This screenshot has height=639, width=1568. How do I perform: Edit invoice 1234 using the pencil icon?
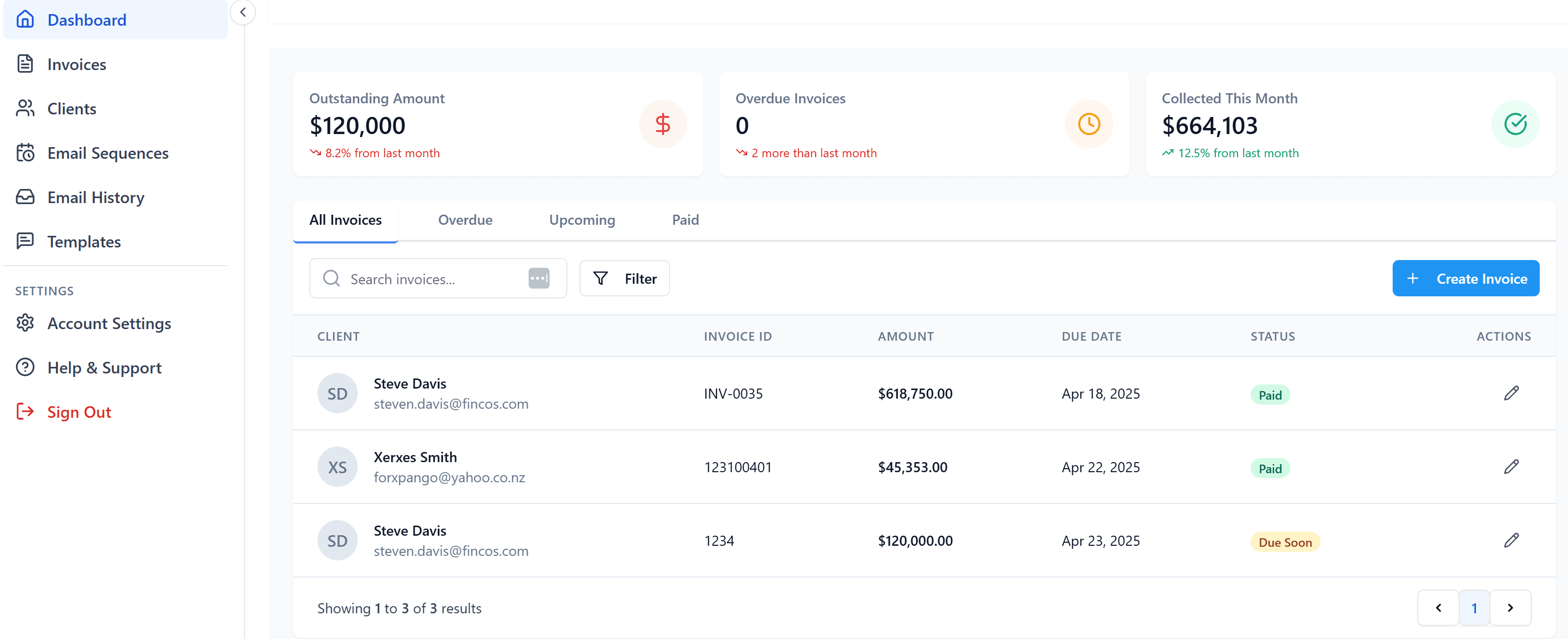click(1511, 540)
